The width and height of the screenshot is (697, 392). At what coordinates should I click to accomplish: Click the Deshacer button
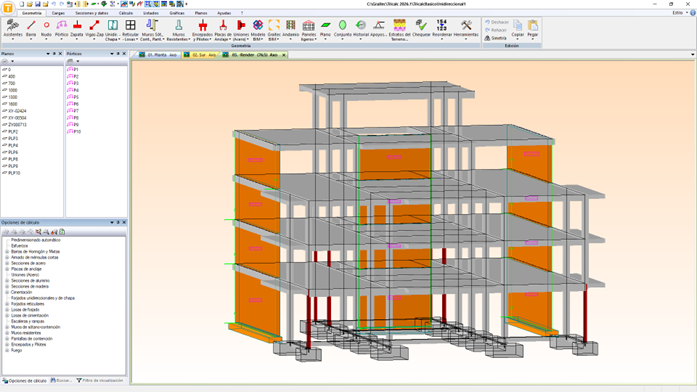tap(497, 22)
